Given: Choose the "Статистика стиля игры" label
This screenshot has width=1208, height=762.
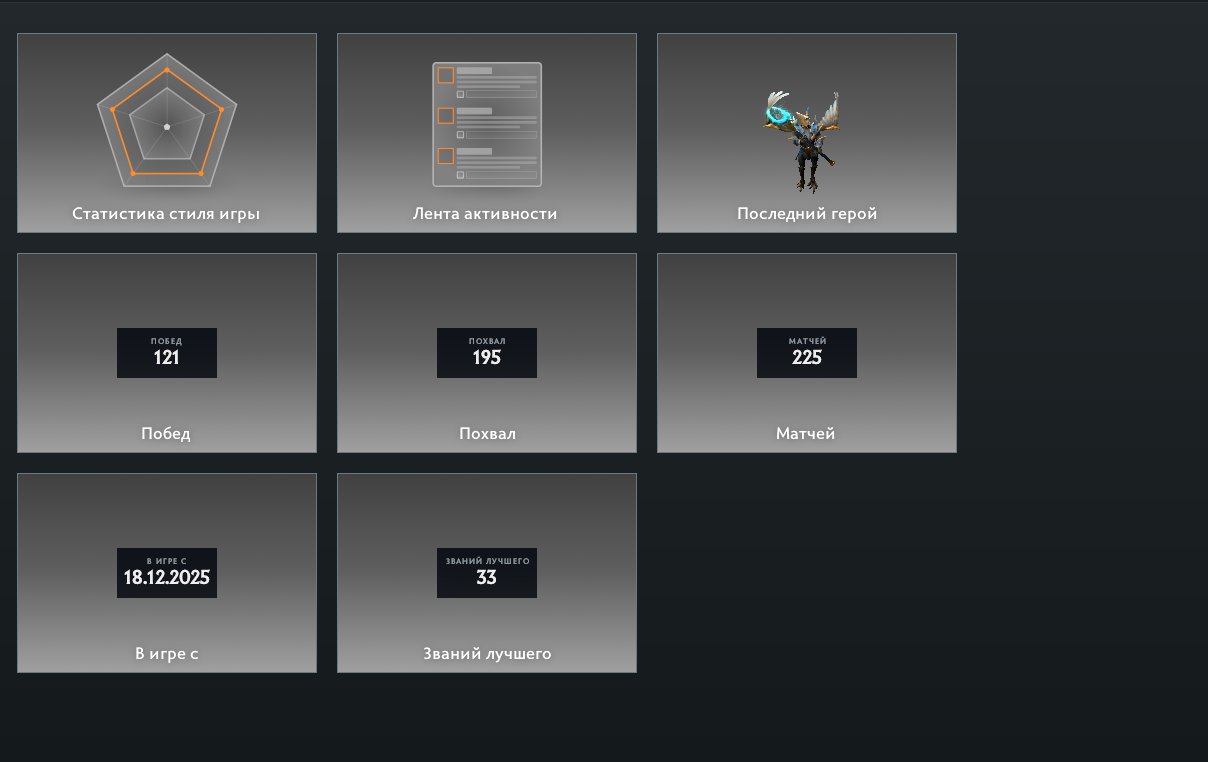Looking at the screenshot, I should [166, 213].
